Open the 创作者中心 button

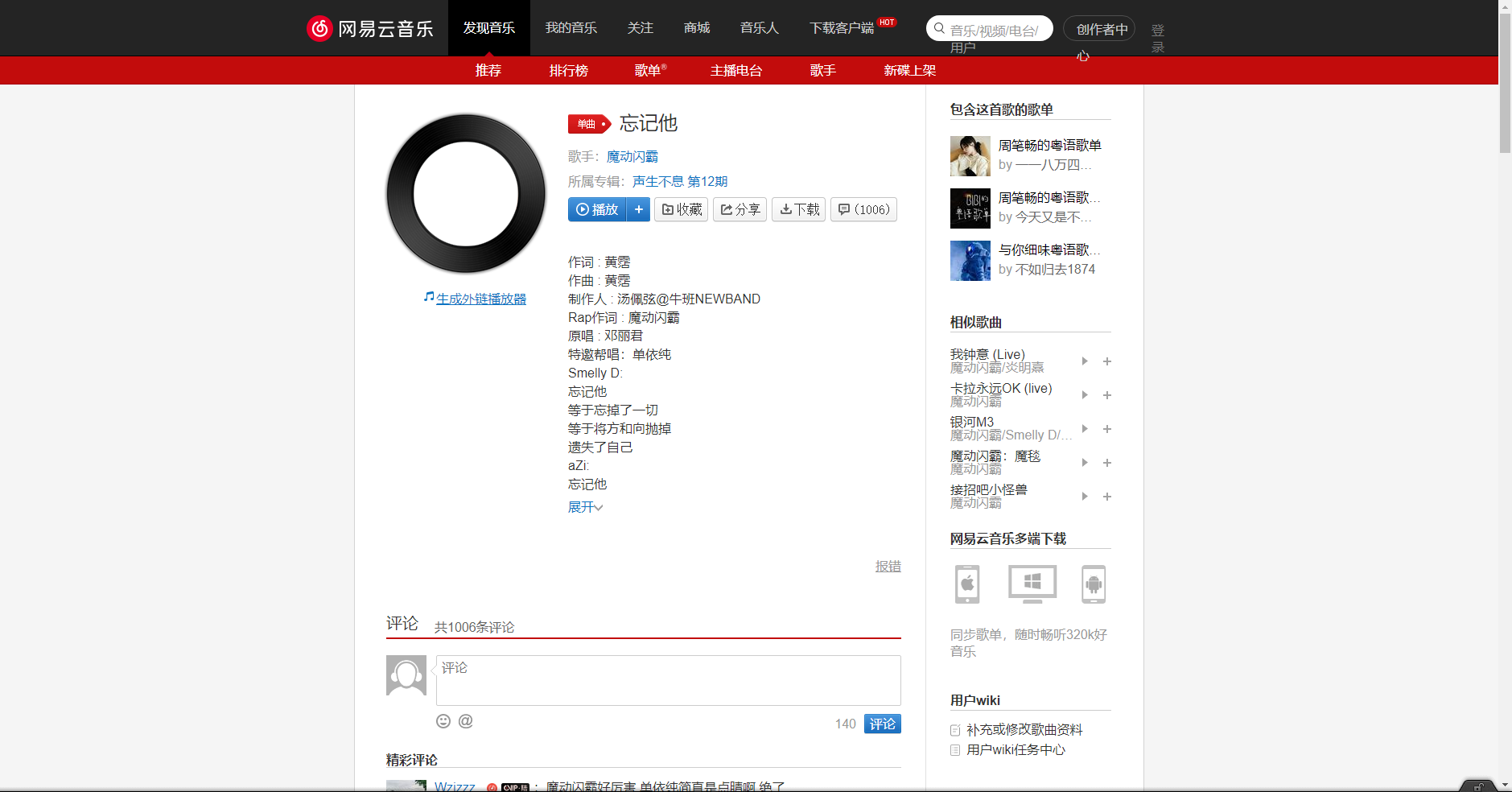point(1099,29)
